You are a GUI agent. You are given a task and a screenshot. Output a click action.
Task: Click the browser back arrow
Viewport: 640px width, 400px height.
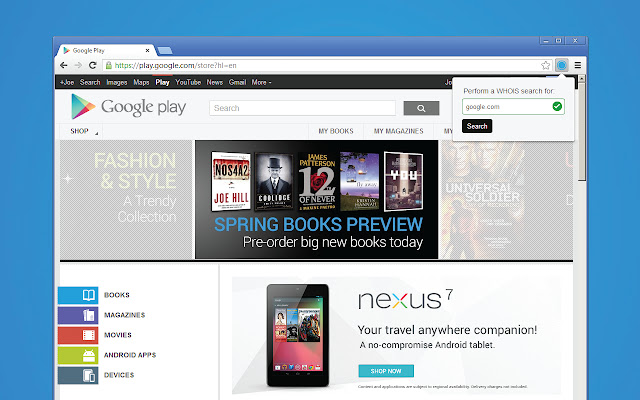(64, 65)
